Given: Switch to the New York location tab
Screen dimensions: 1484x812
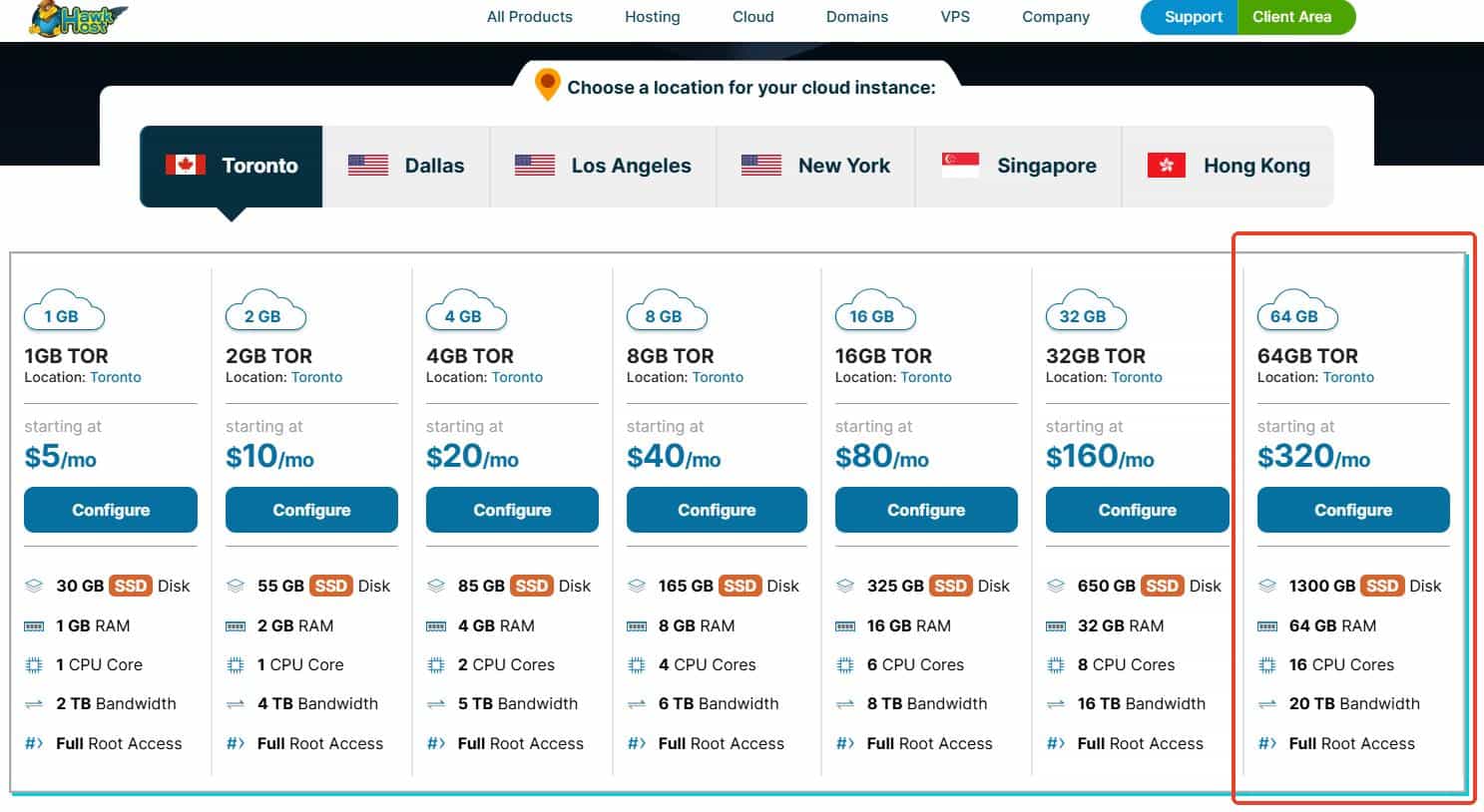Looking at the screenshot, I should 815,166.
